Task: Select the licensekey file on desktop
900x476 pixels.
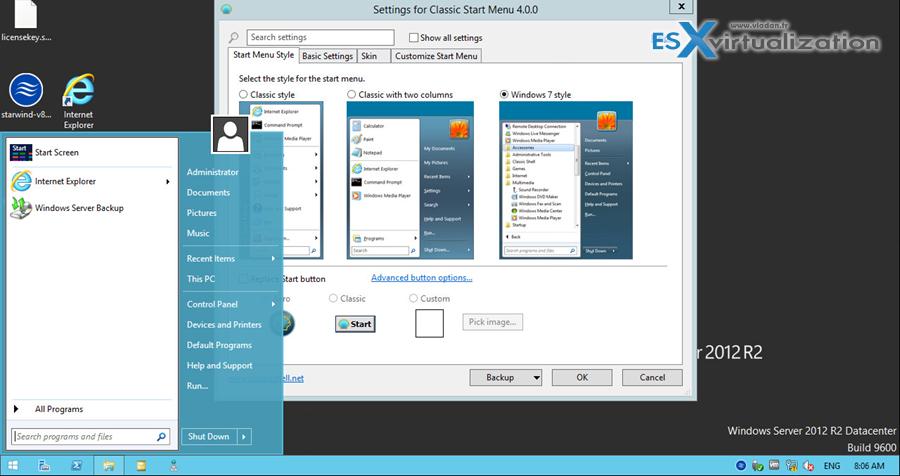Action: (26, 22)
